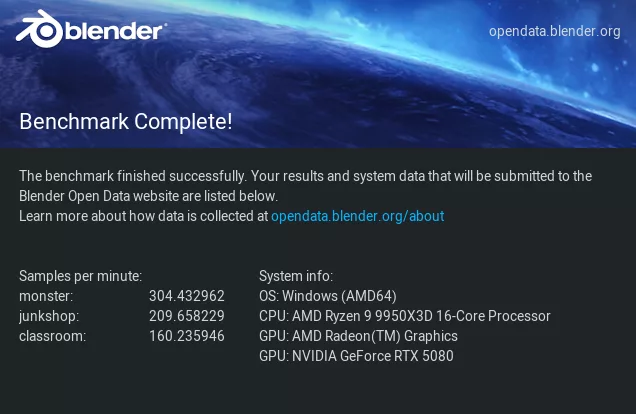Click the junkshop score 209.658229
The width and height of the screenshot is (636, 414).
pyautogui.click(x=186, y=316)
